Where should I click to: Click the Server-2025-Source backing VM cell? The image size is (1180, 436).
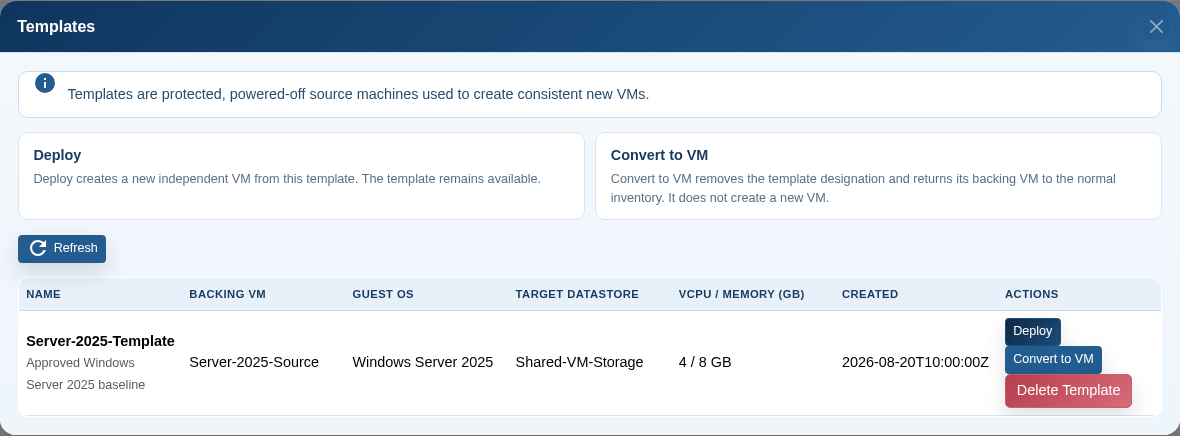254,362
